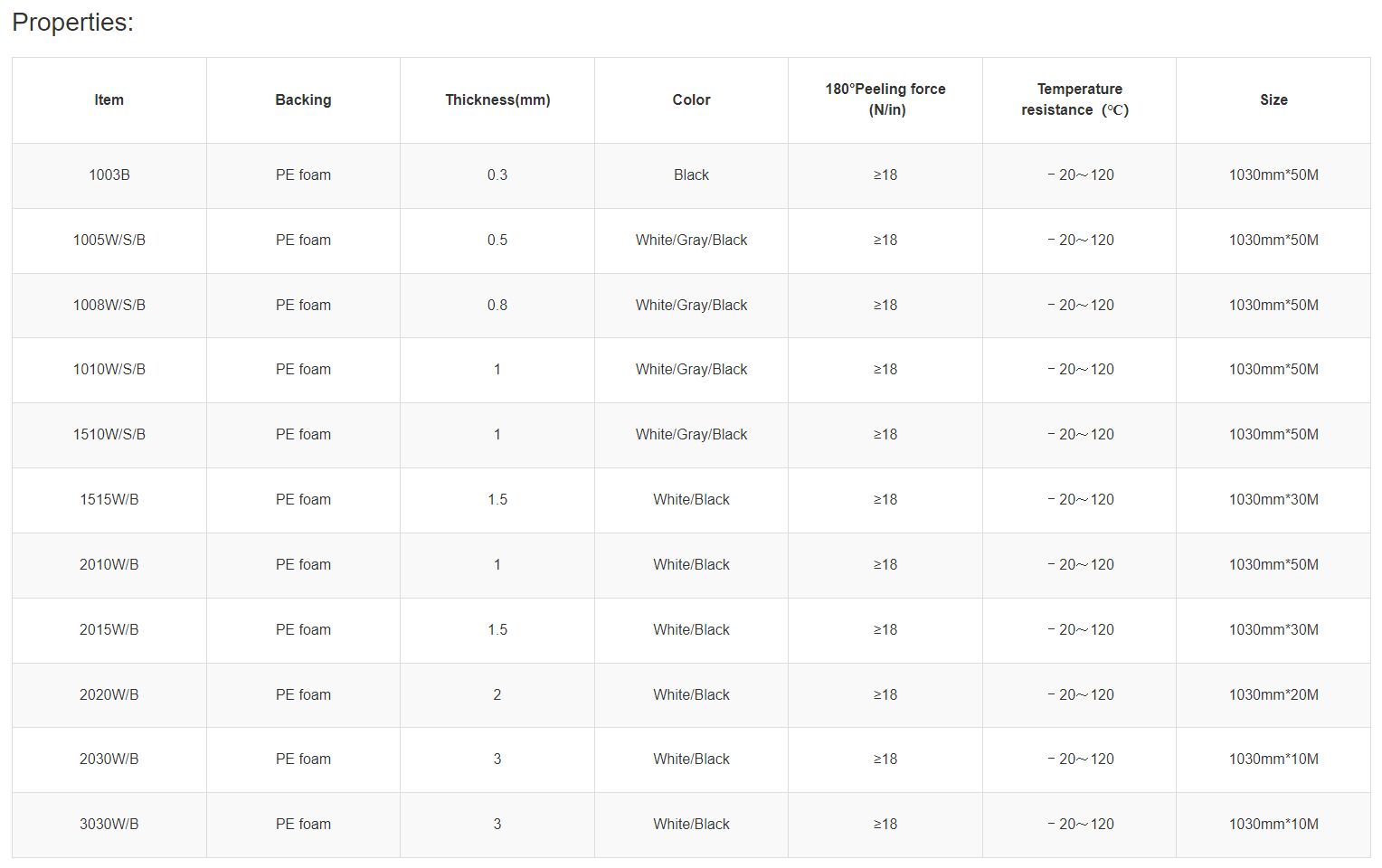Click PE foam backing for 2030W/B
Screen dimensions: 1382x868
pos(303,759)
